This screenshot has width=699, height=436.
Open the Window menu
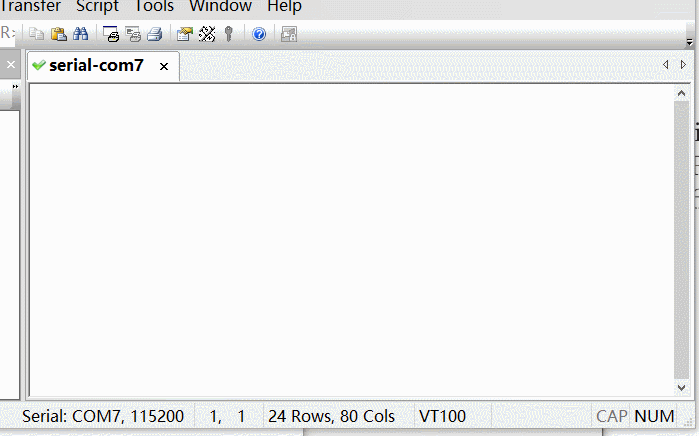pyautogui.click(x=220, y=6)
